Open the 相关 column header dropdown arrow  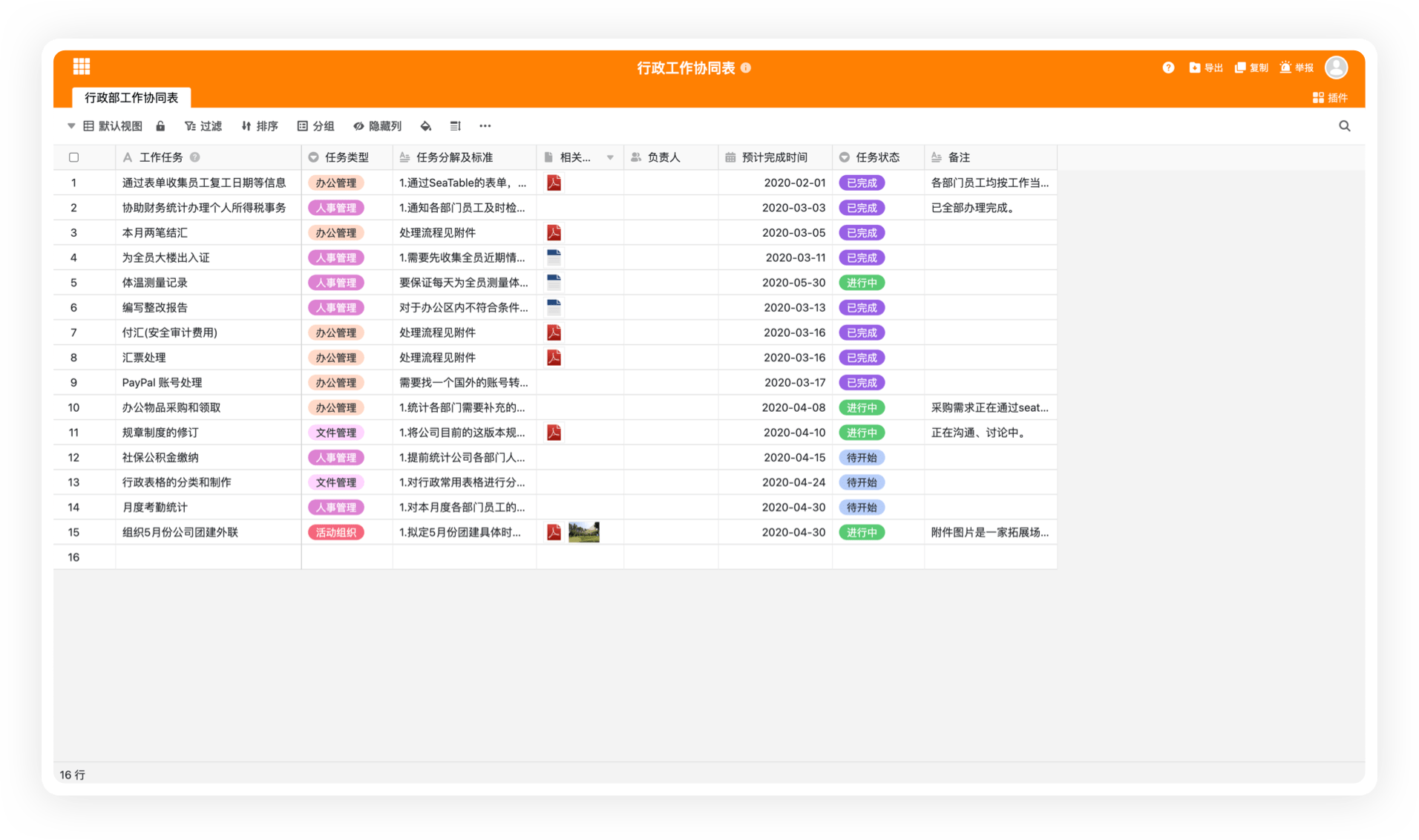610,157
